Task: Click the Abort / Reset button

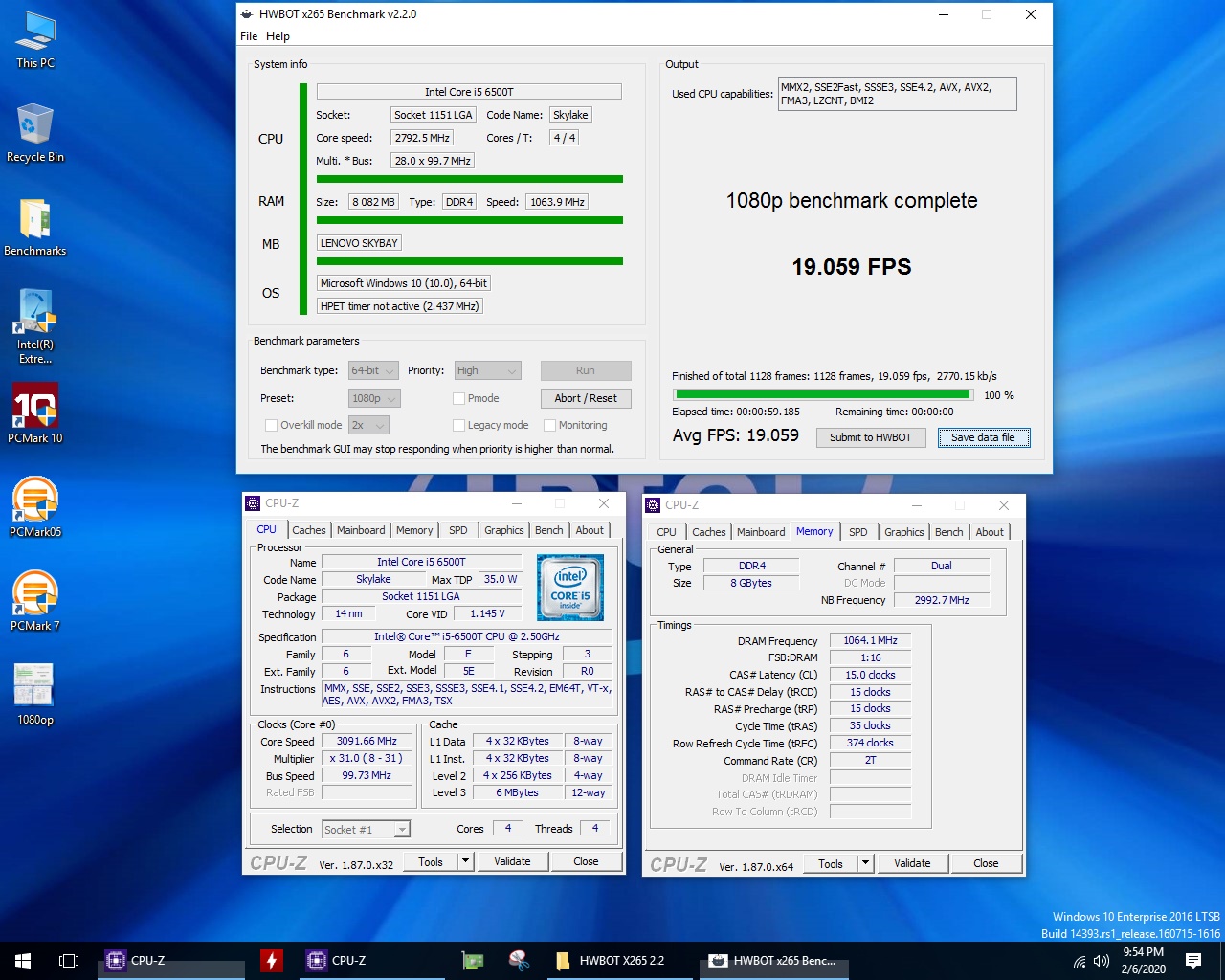Action: click(x=586, y=399)
